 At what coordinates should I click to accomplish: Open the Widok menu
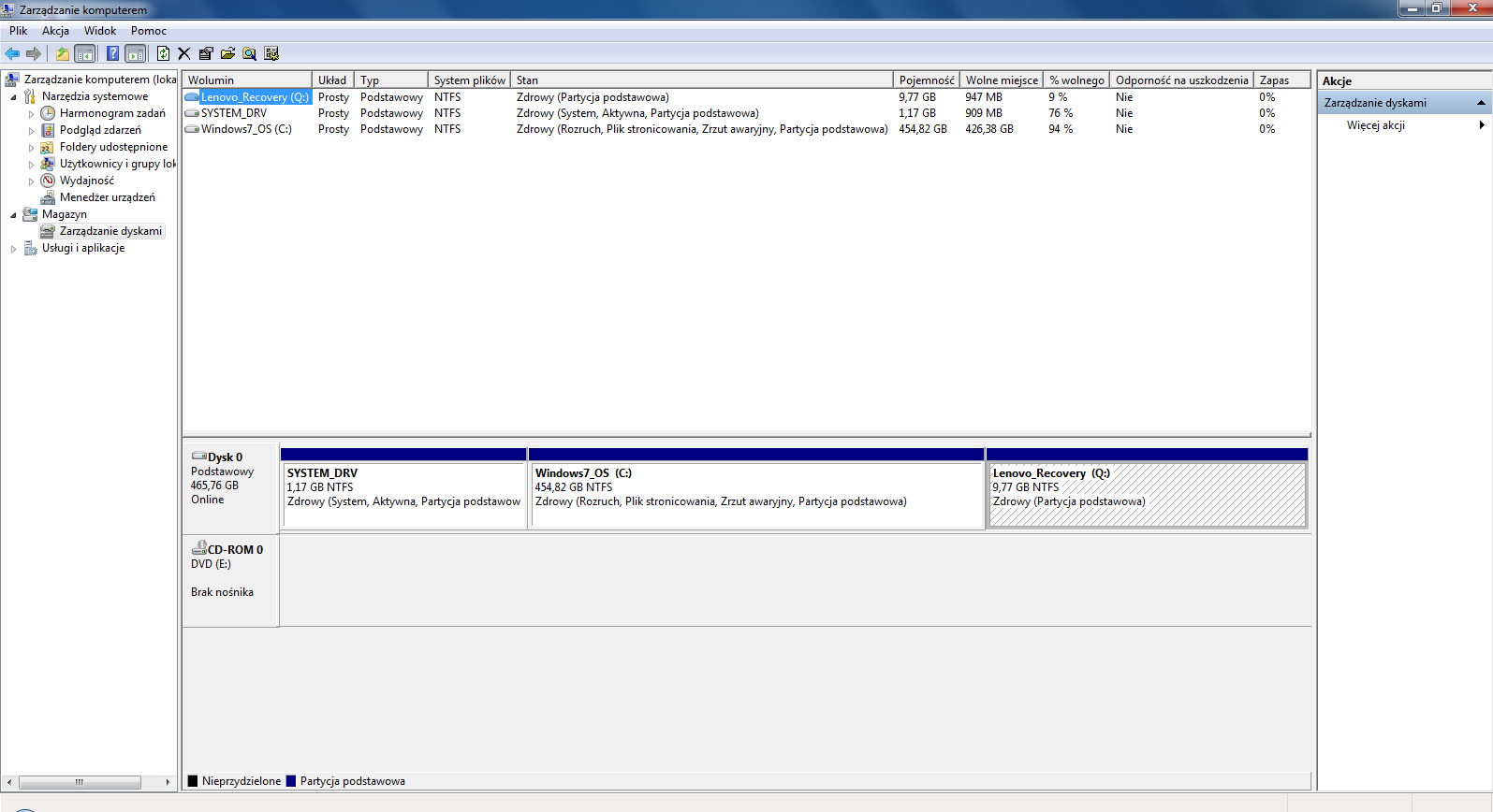[x=99, y=31]
